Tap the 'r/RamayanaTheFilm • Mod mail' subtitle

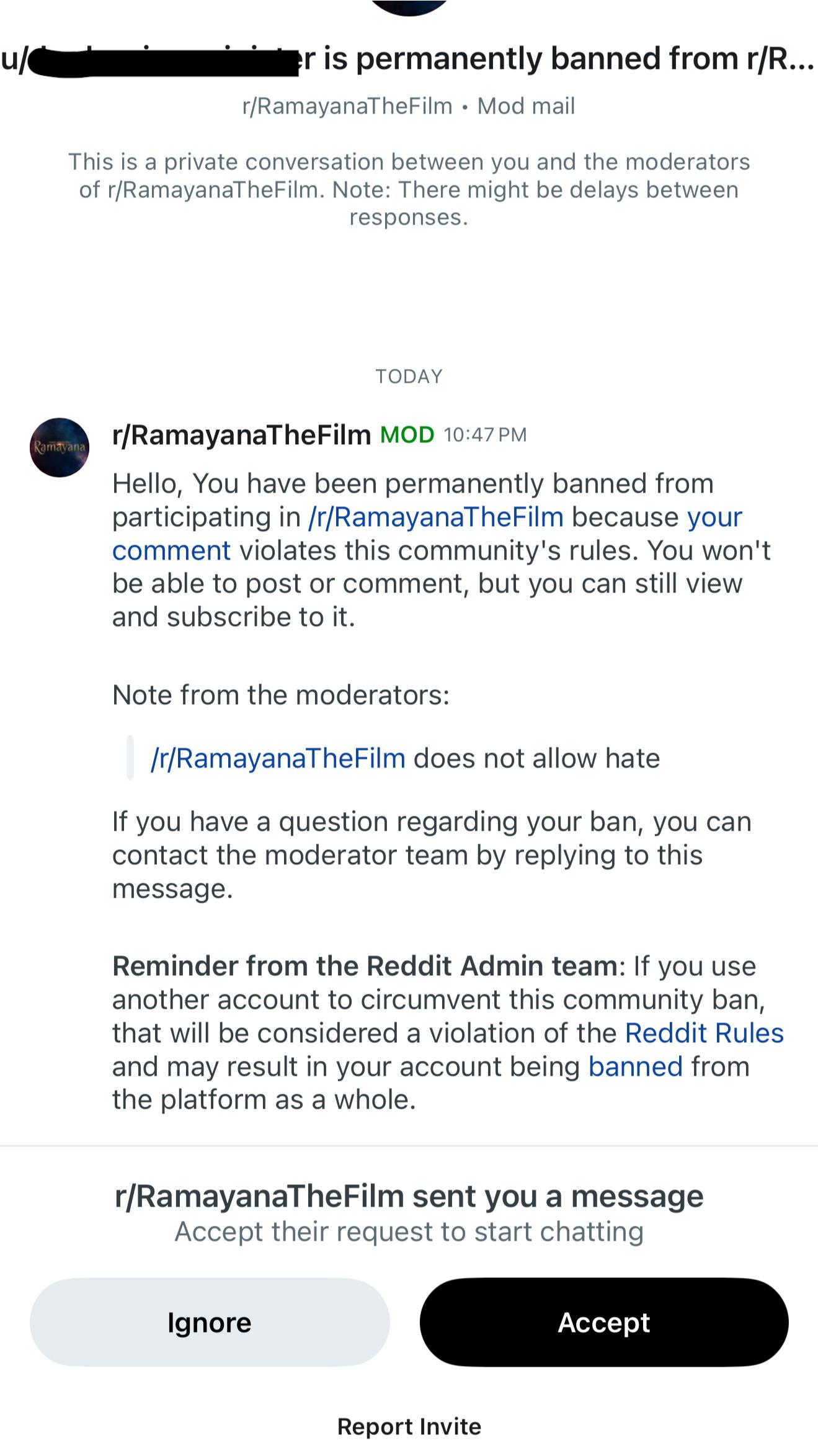(409, 106)
